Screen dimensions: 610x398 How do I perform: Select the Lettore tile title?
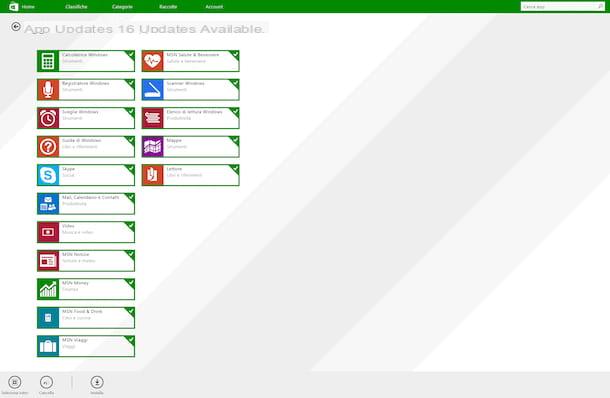(174, 169)
